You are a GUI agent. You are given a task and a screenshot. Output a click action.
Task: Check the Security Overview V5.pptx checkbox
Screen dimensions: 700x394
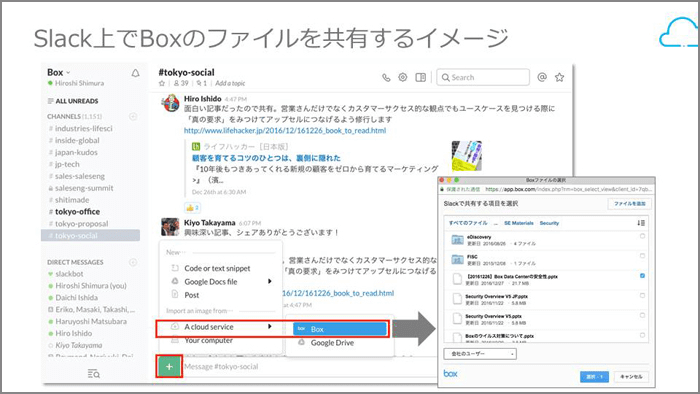tap(642, 315)
